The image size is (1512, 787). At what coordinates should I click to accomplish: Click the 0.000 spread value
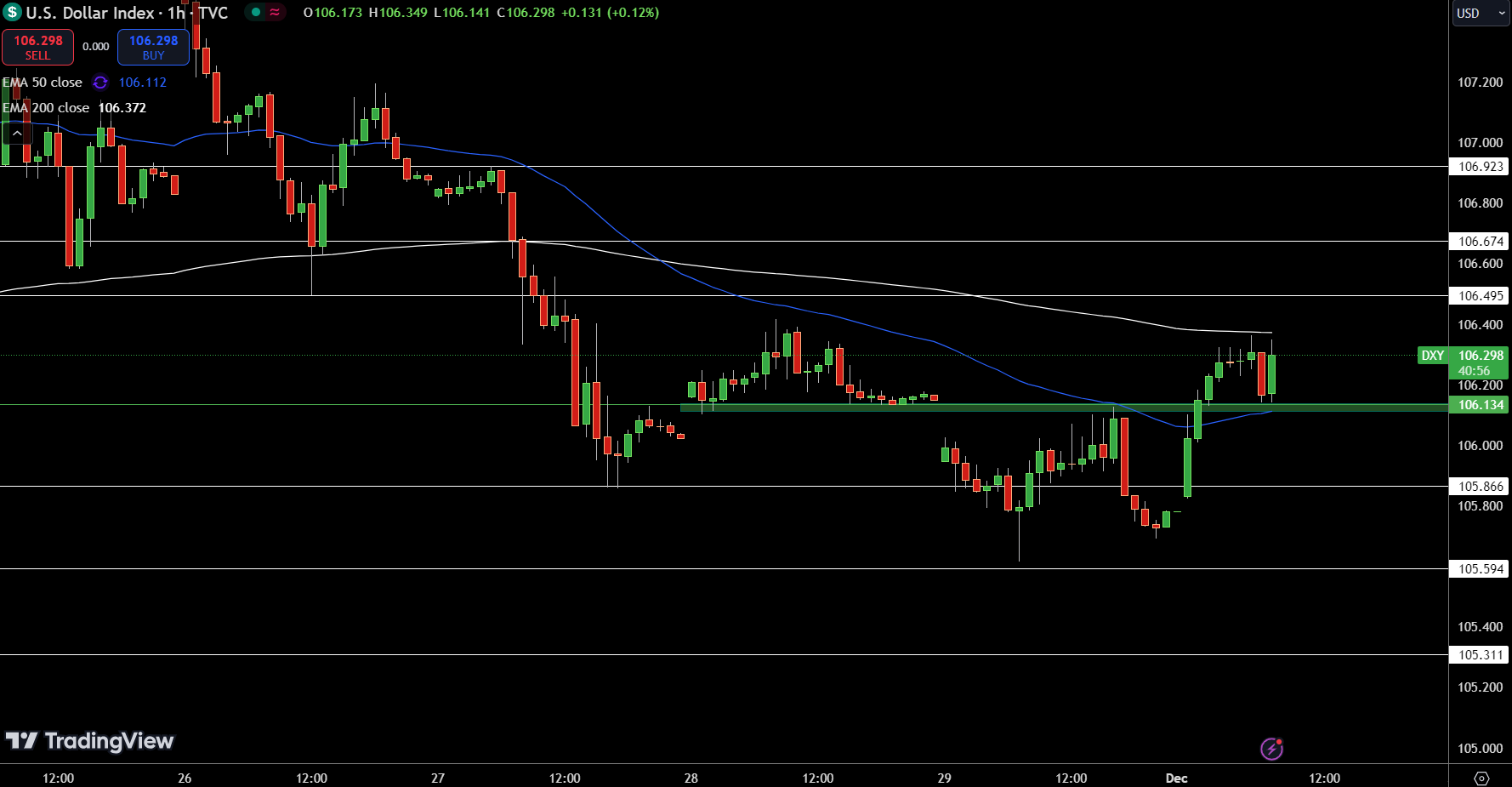pyautogui.click(x=96, y=47)
